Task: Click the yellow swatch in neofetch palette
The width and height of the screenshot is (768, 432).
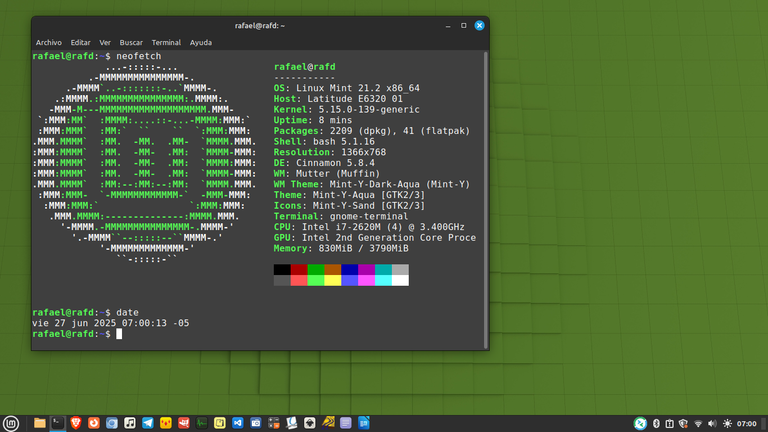Action: (333, 280)
